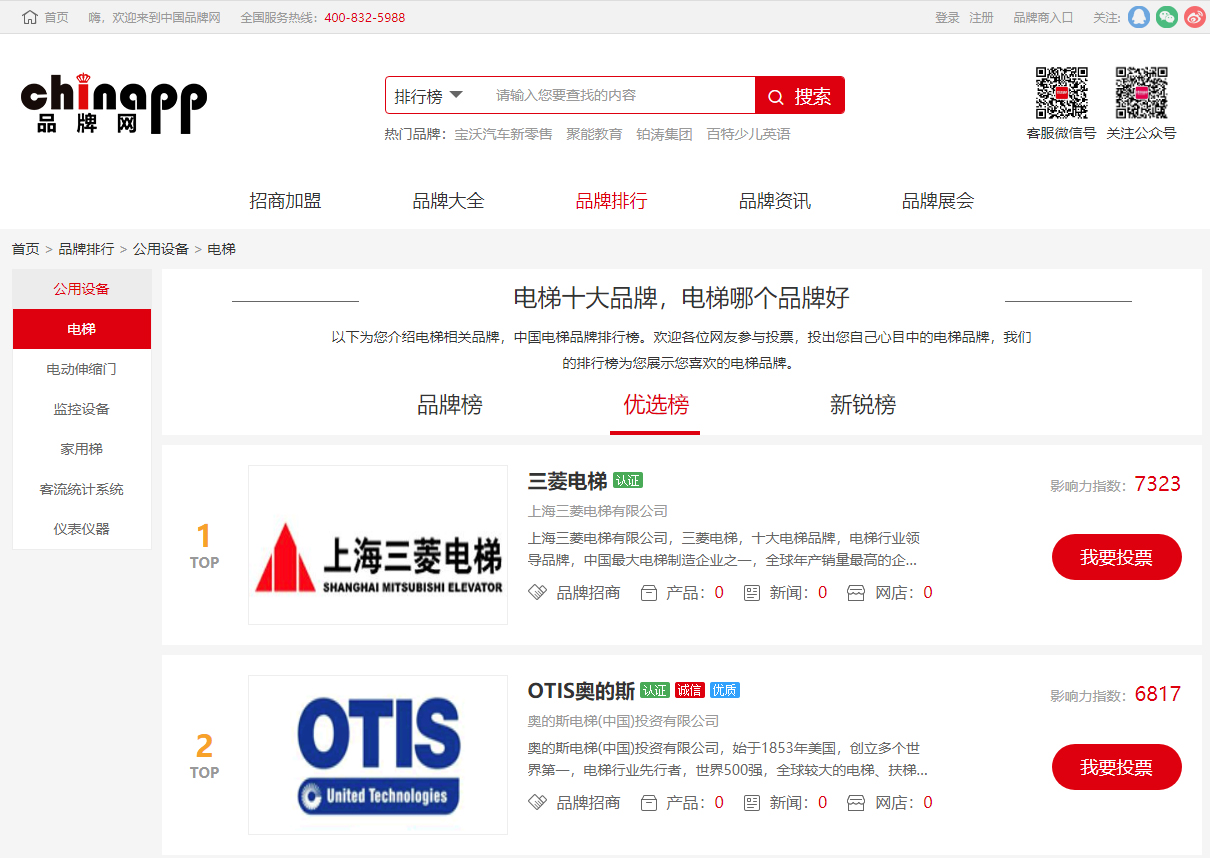Select 仪表仪器 in the sidebar
1210x858 pixels.
82,529
